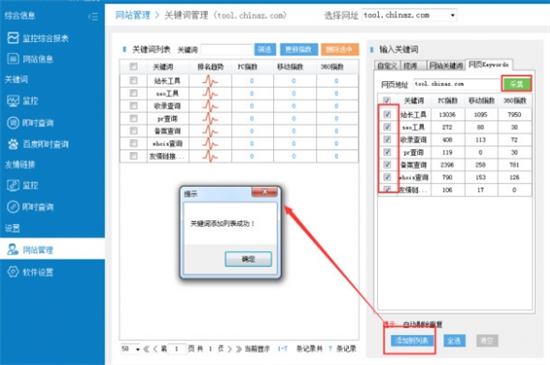Check the 收录查询 row in the left keyword list
Screen dimensions: 550x365
click(133, 106)
